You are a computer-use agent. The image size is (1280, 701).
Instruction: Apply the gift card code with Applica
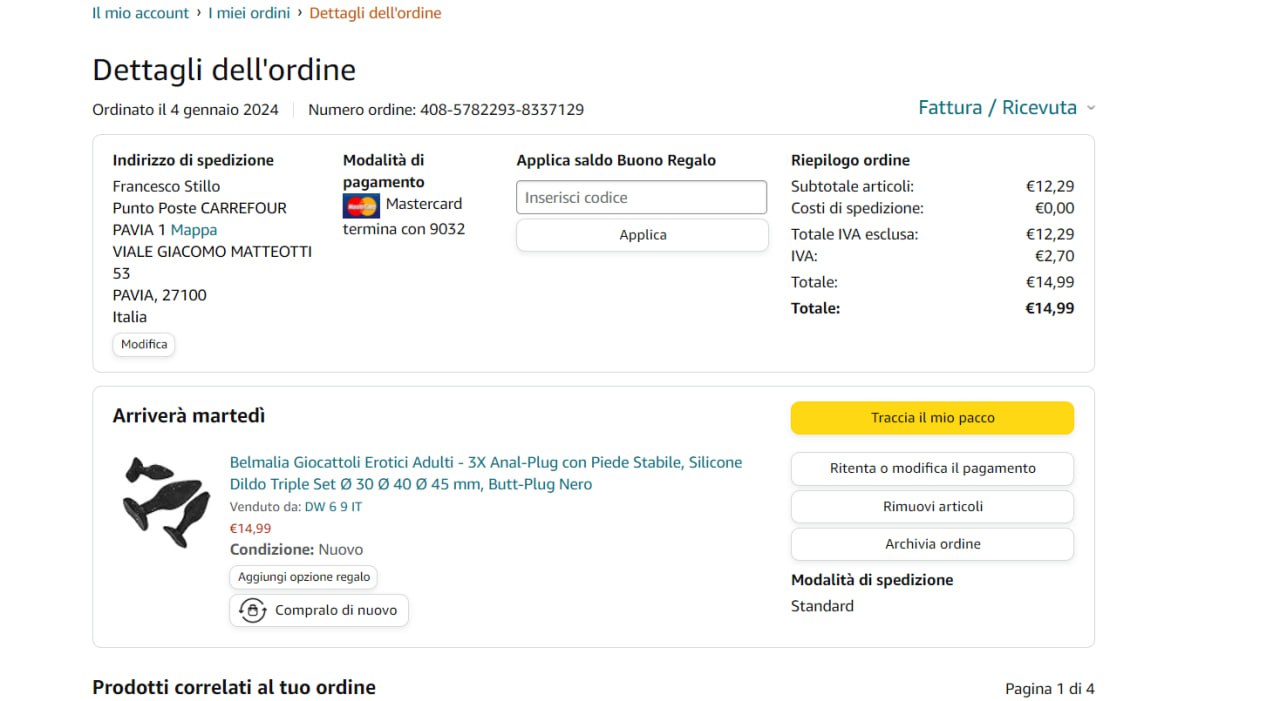(642, 235)
